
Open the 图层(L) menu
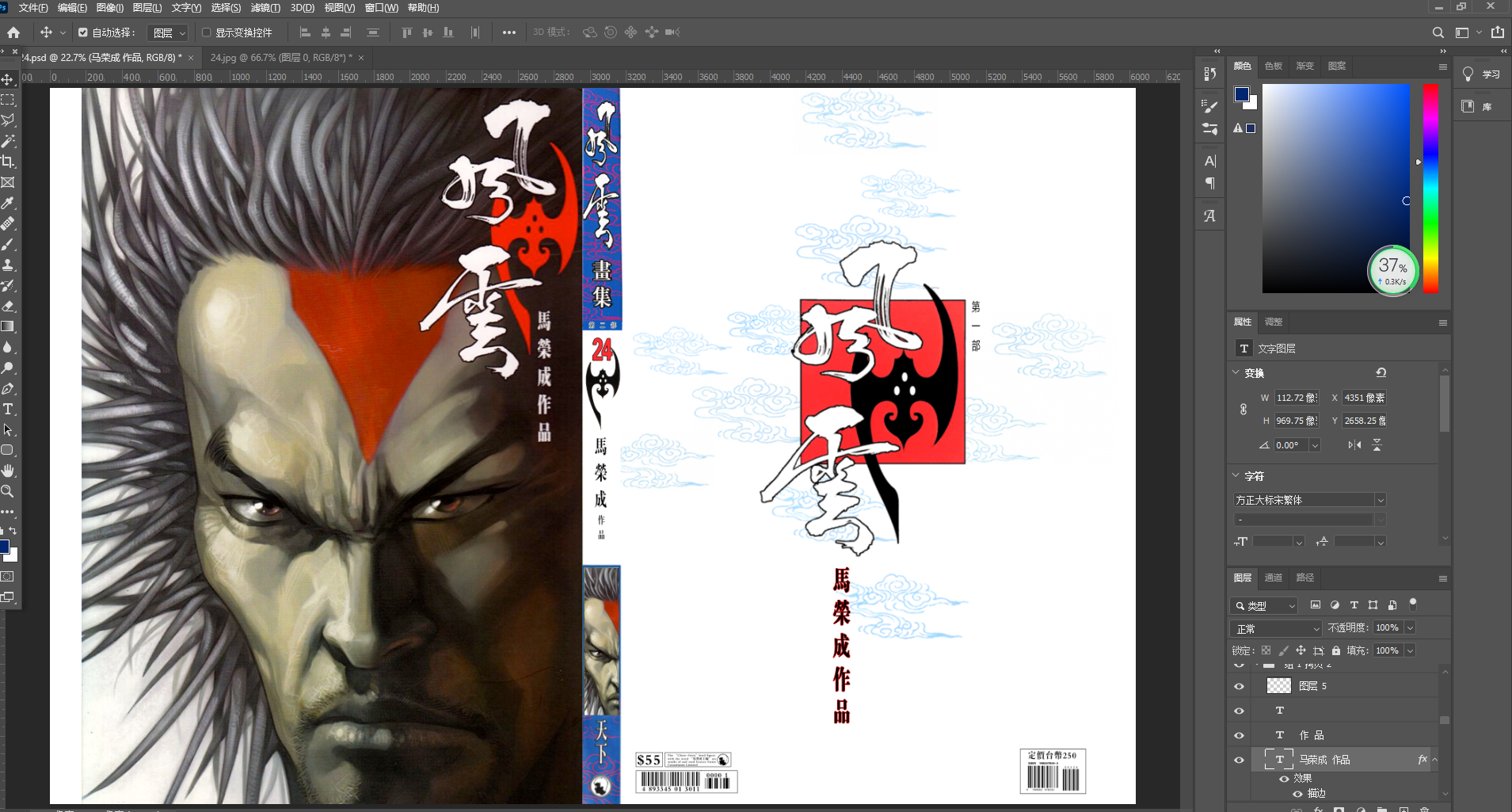pyautogui.click(x=147, y=8)
